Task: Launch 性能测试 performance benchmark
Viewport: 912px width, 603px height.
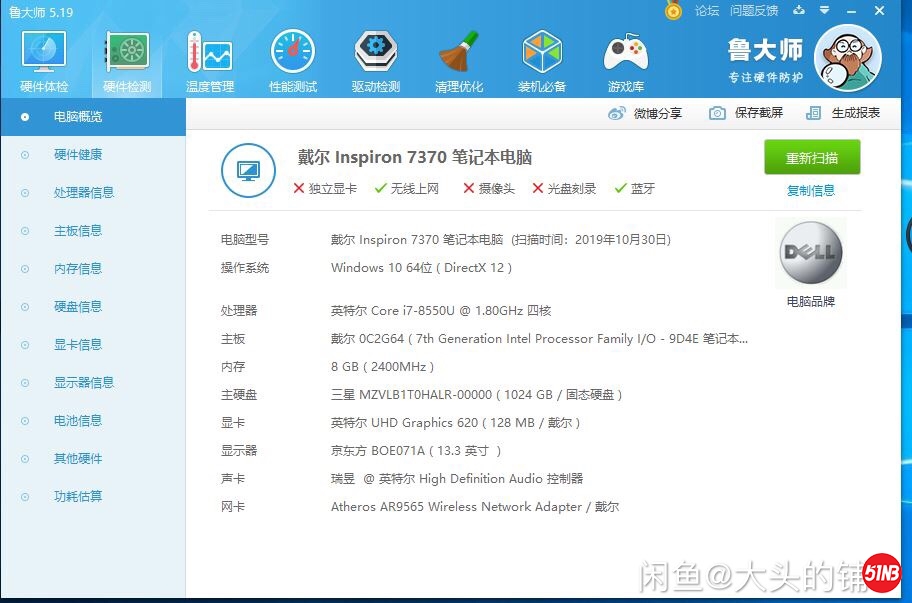Action: click(293, 60)
